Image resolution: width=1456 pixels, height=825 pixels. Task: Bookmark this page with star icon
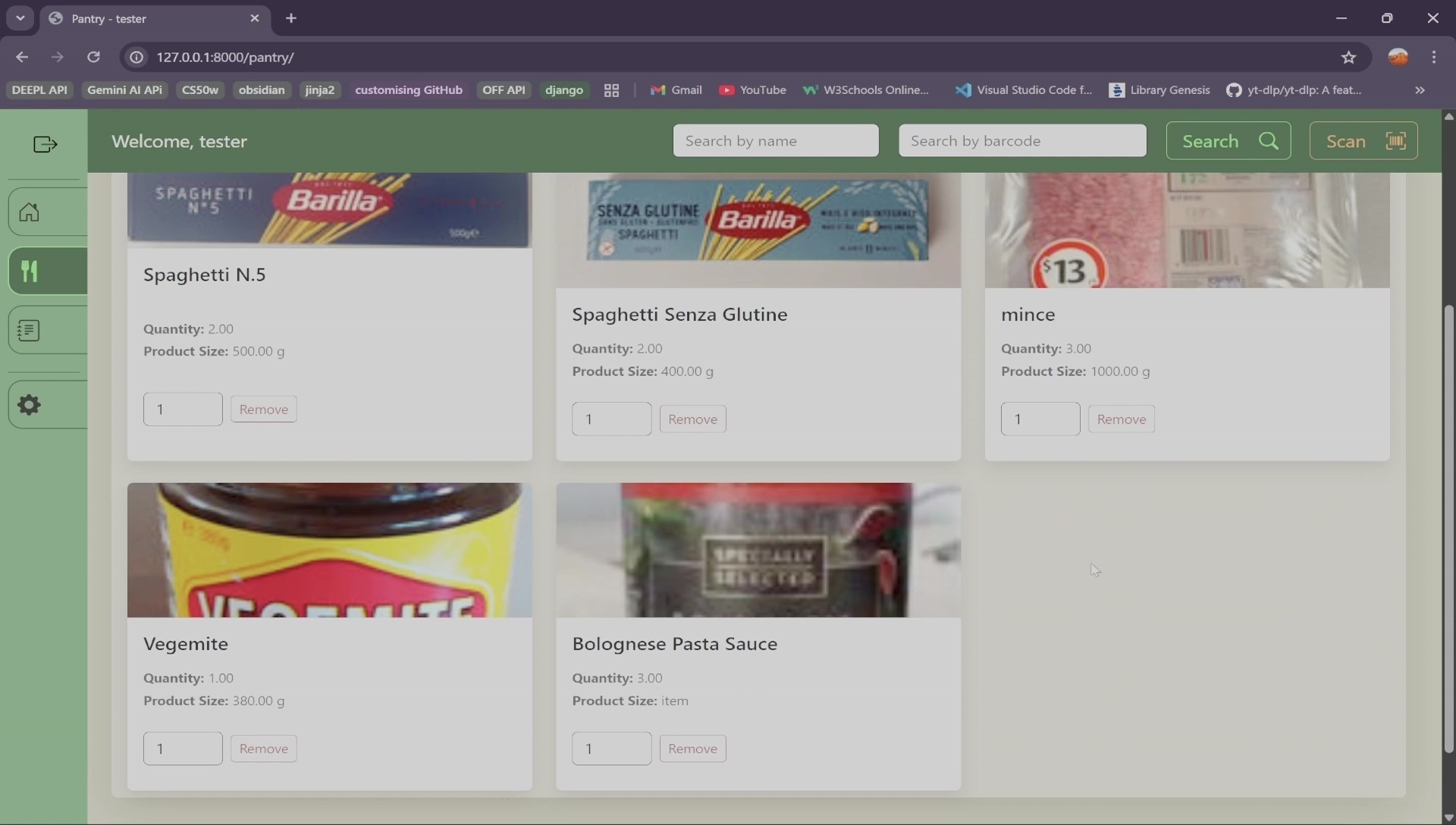[x=1348, y=57]
